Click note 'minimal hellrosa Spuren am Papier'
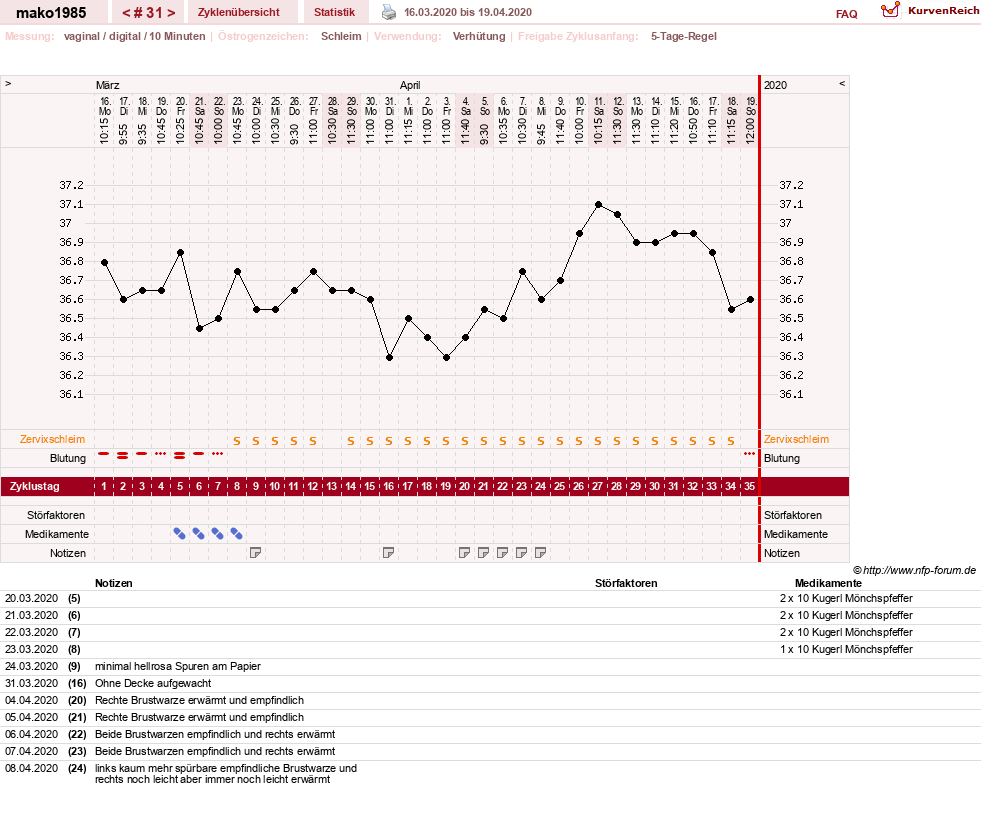The width and height of the screenshot is (981, 836). click(x=178, y=666)
